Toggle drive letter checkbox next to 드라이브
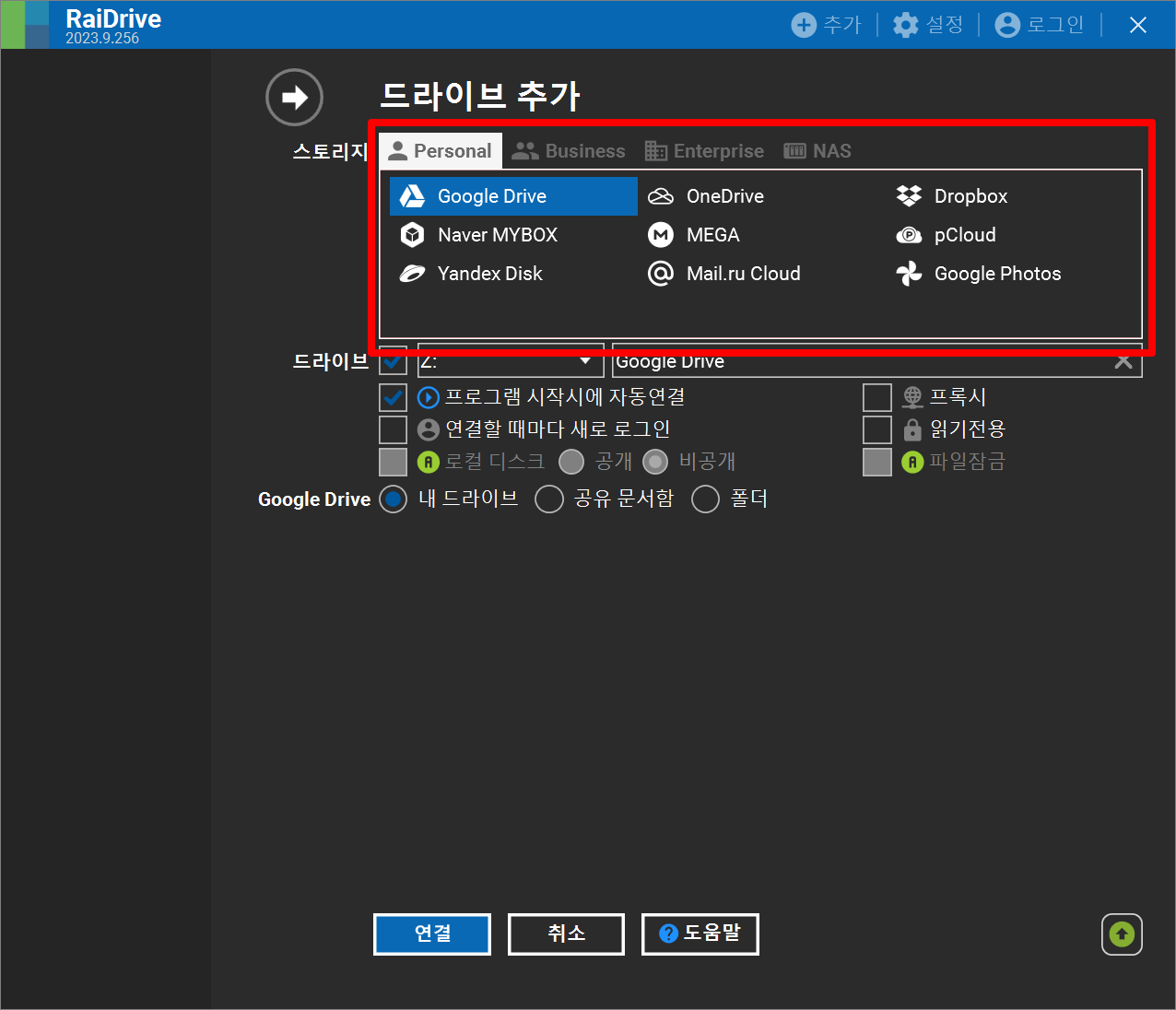 point(394,360)
